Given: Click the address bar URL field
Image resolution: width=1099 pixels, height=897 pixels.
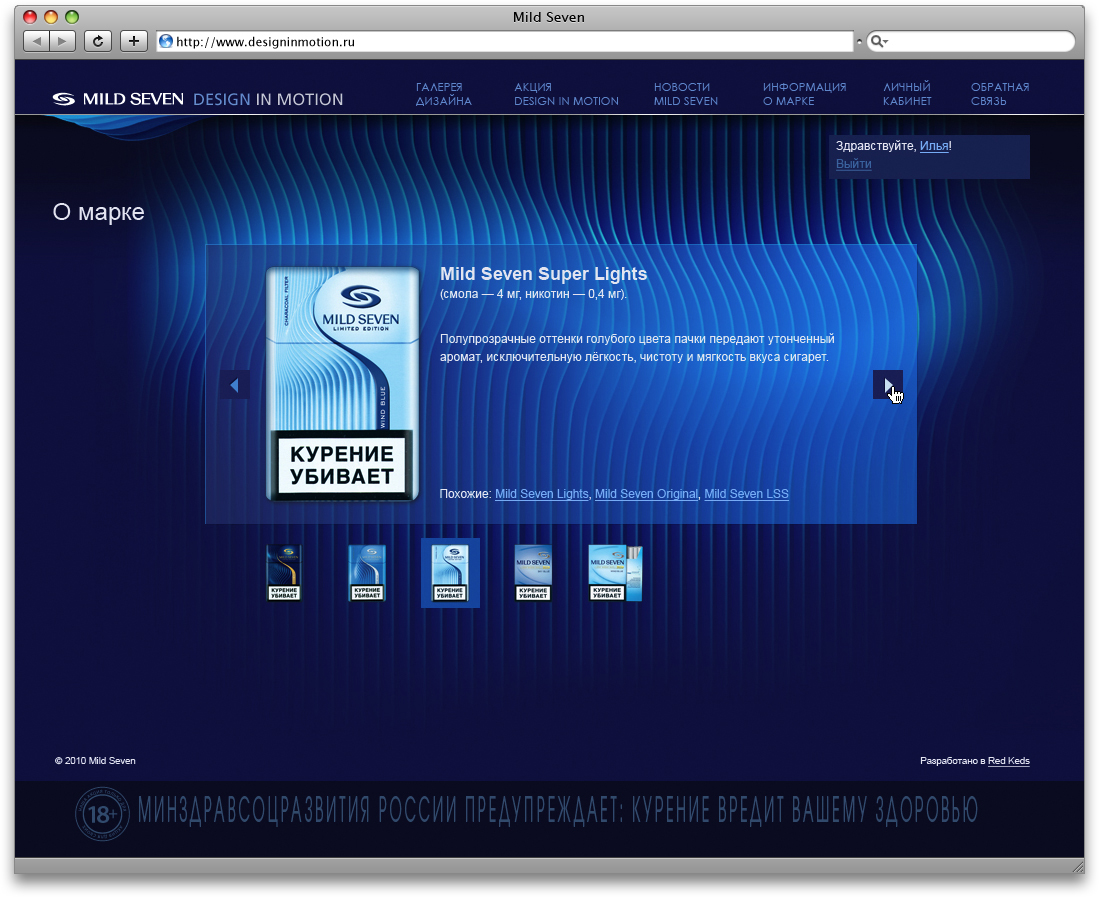Looking at the screenshot, I should coord(505,41).
